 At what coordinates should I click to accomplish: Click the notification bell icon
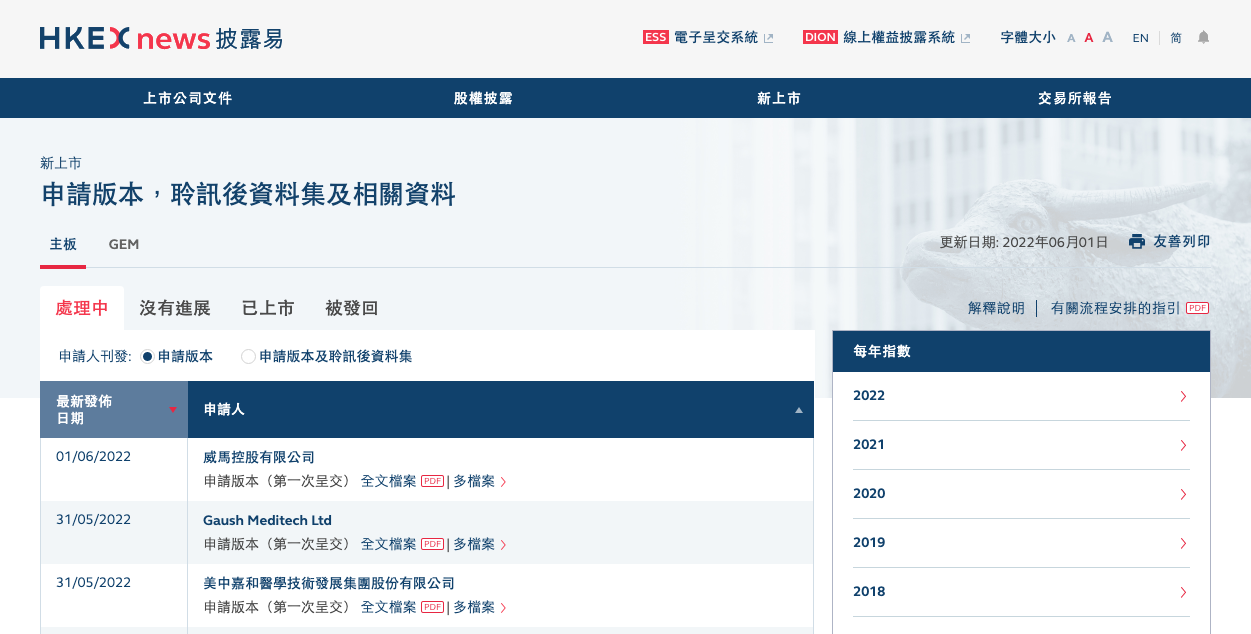click(x=1203, y=38)
